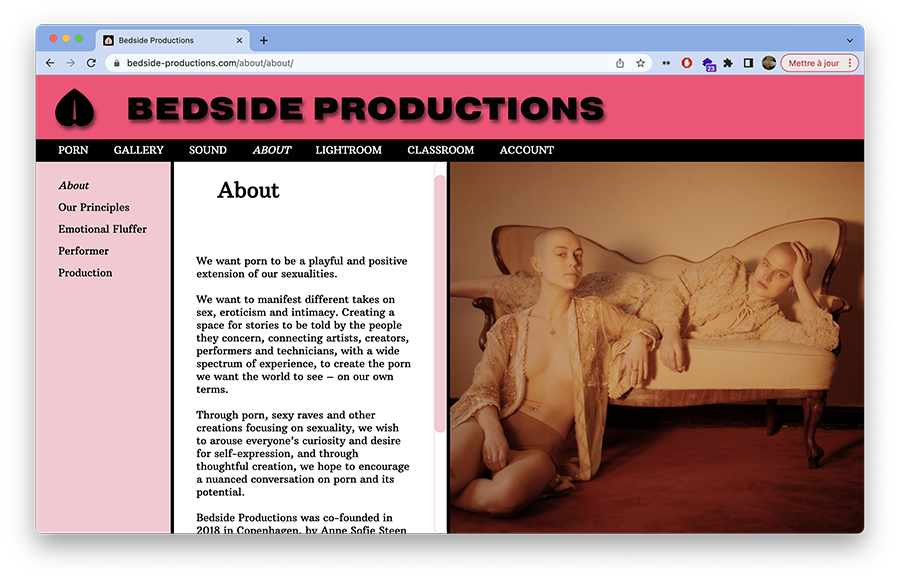The width and height of the screenshot is (900, 581).
Task: Click the padlock site security icon
Action: tap(117, 63)
